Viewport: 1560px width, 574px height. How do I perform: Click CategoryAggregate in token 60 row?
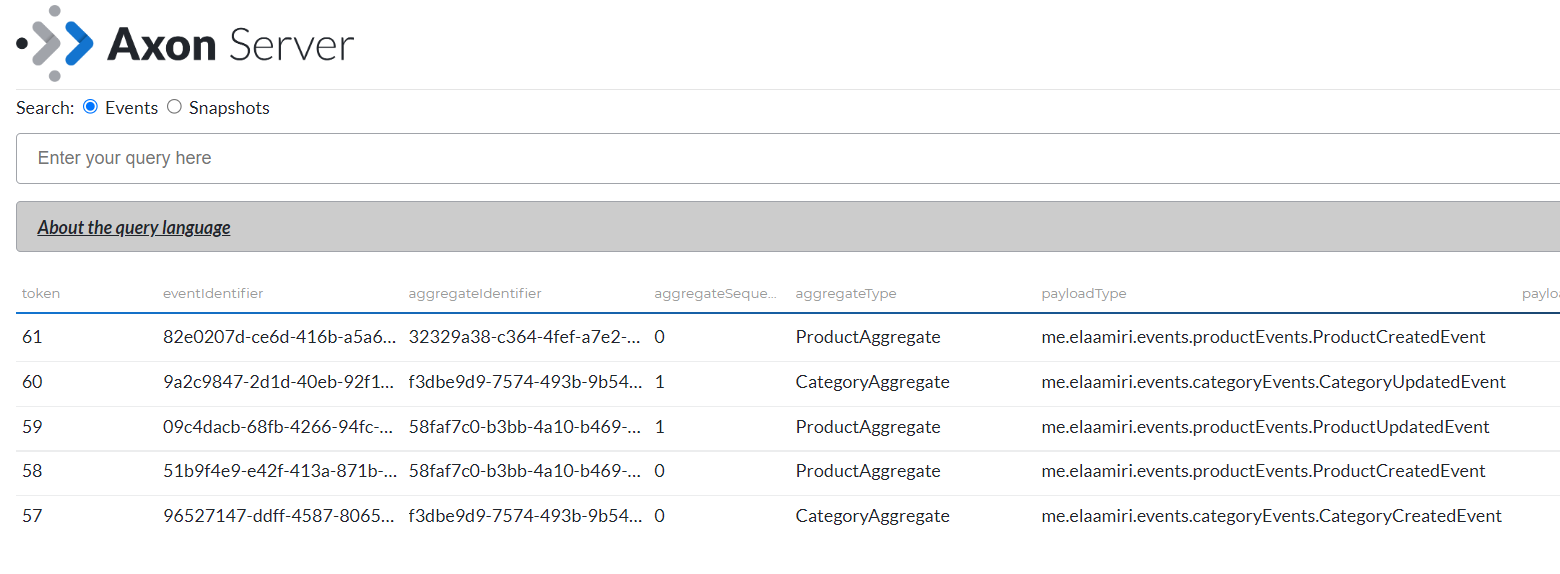tap(873, 382)
